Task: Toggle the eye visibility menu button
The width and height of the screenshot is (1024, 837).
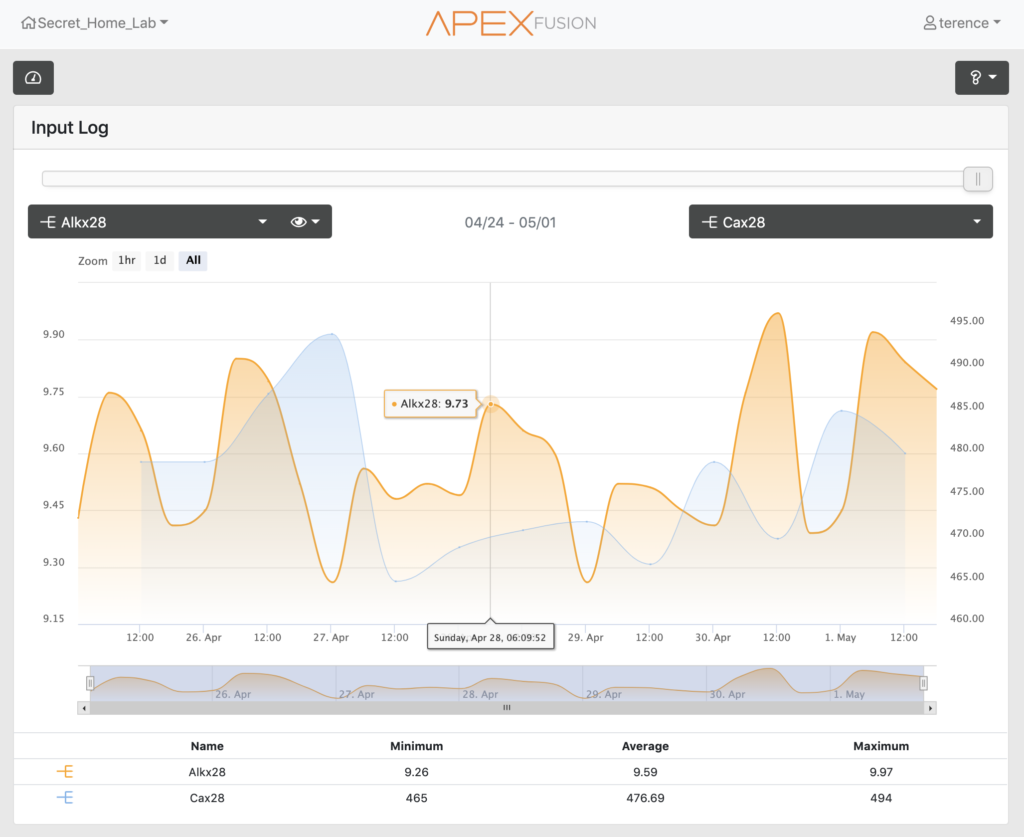Action: point(304,222)
